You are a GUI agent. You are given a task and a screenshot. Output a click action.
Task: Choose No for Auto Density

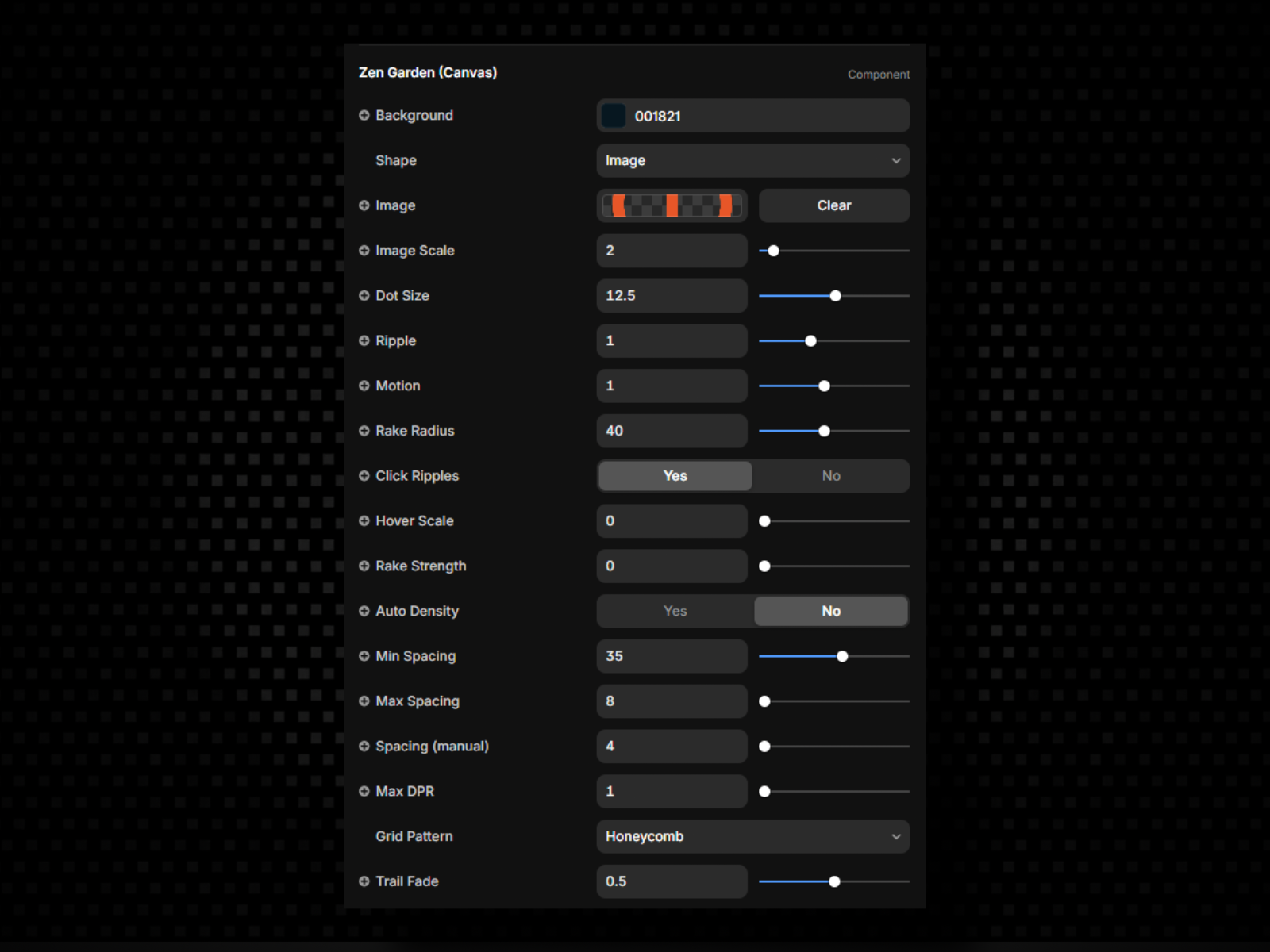(830, 611)
